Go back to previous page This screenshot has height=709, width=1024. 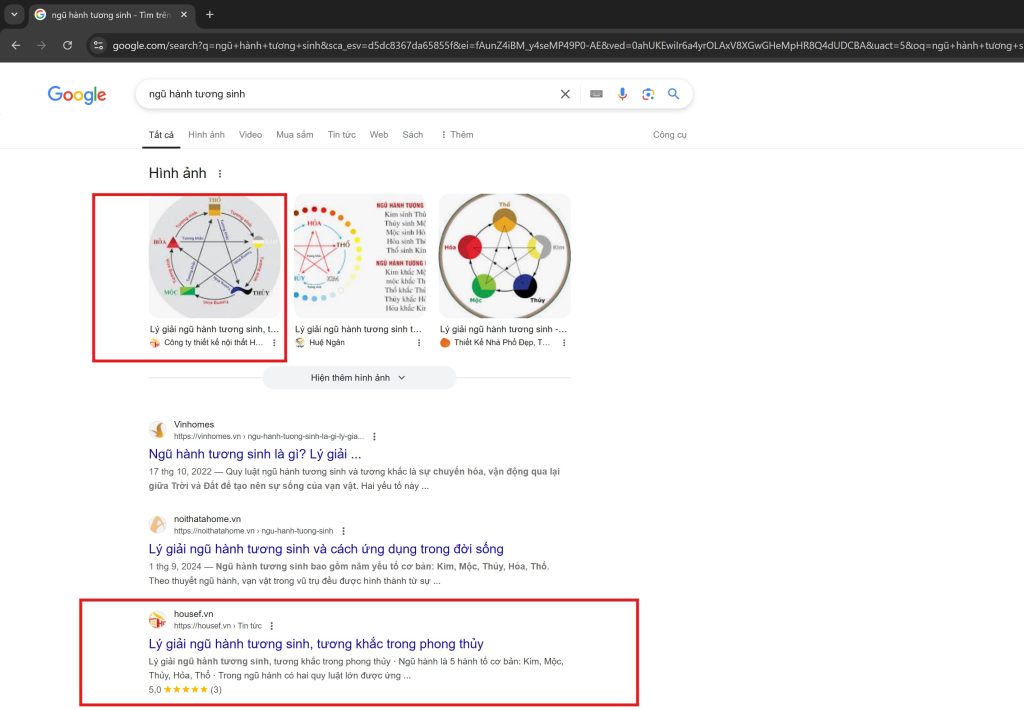click(16, 45)
